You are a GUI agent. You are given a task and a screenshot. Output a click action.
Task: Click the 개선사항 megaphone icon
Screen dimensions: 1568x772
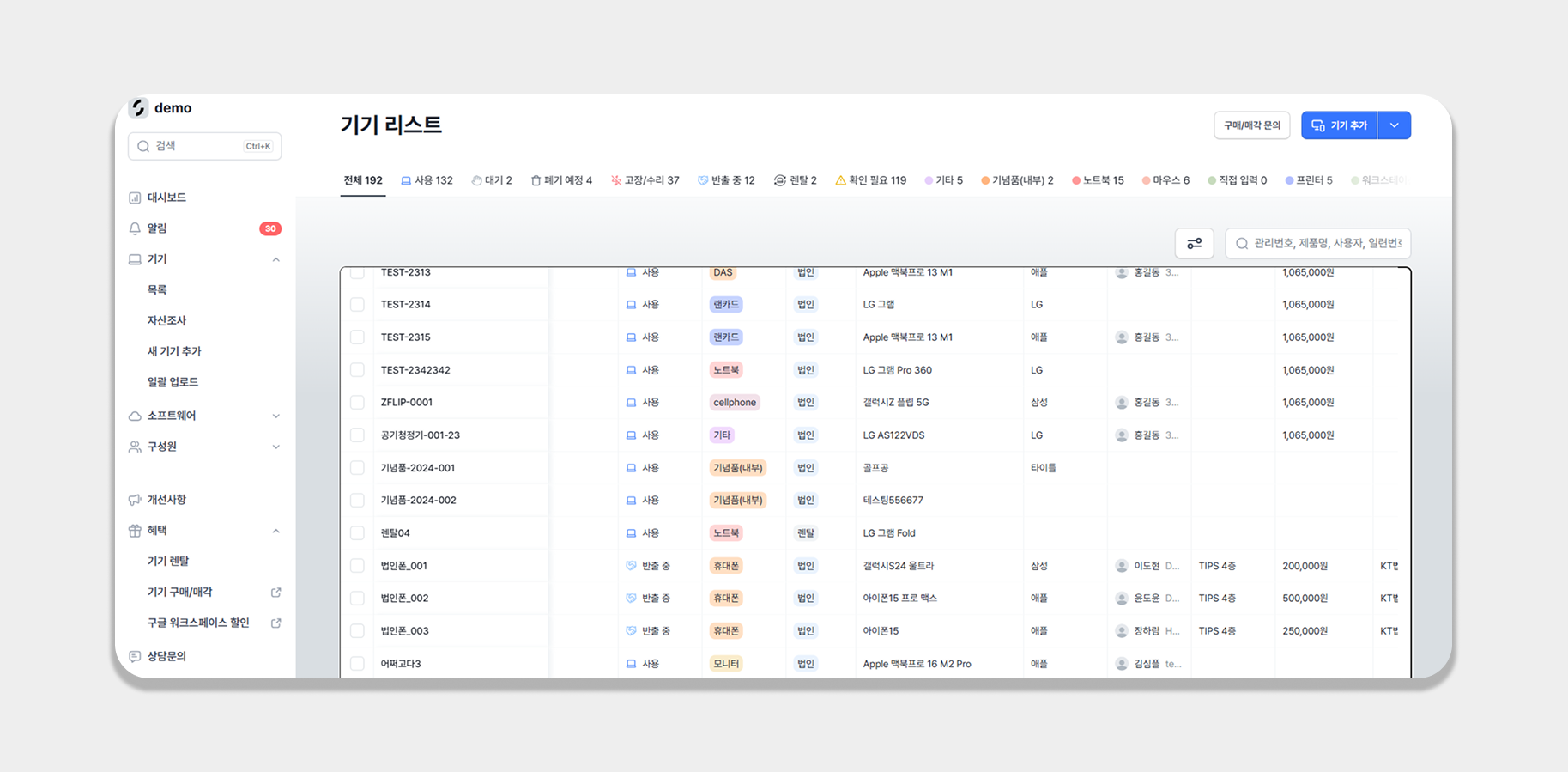click(x=135, y=500)
